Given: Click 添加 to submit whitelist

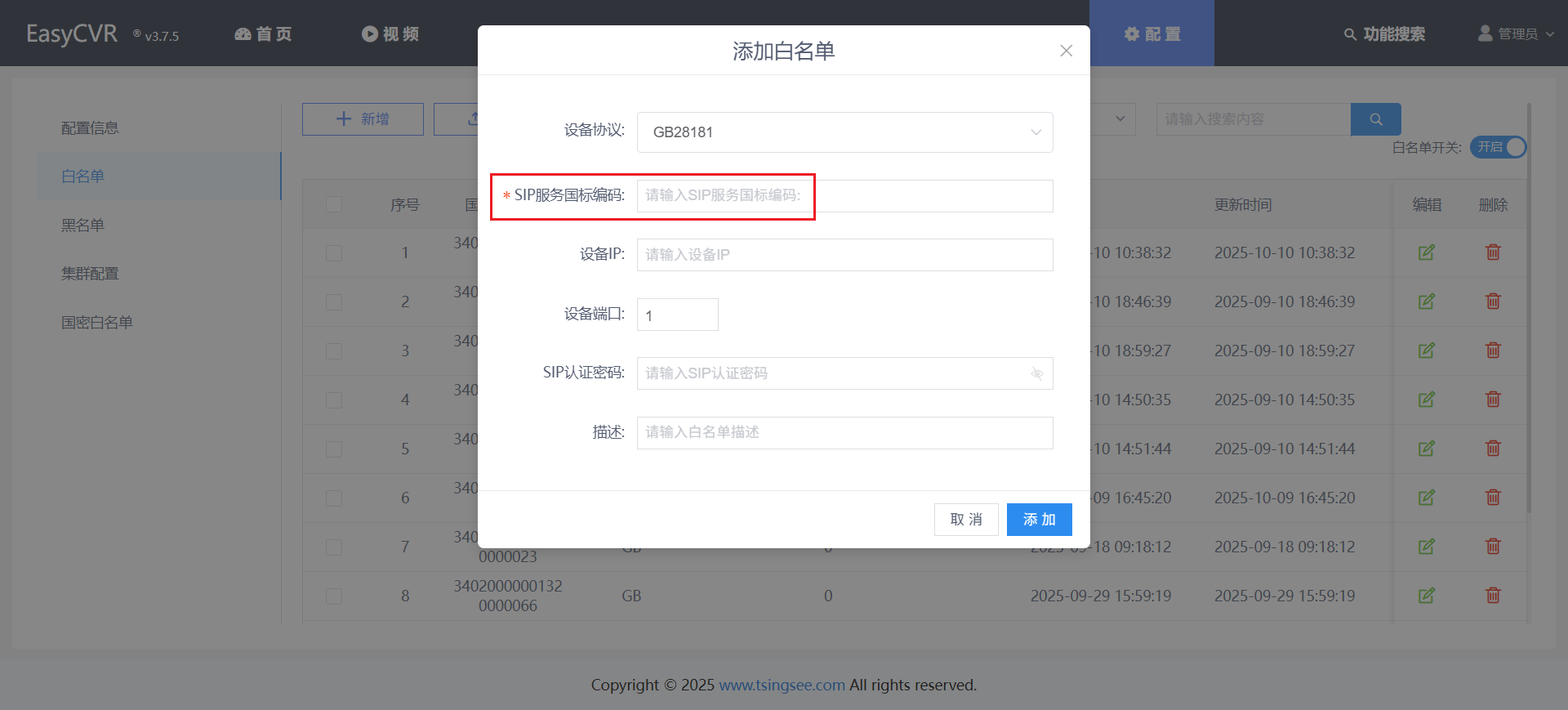Looking at the screenshot, I should 1039,520.
